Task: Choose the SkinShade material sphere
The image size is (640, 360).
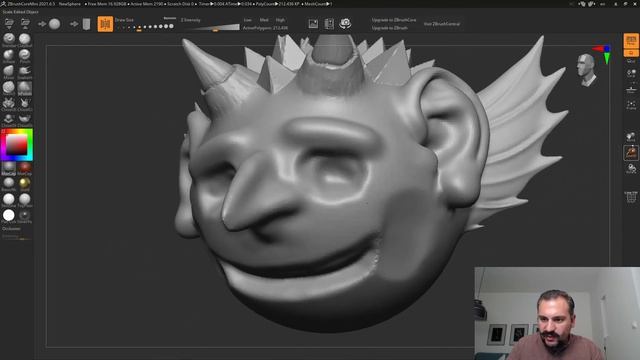Action: (9, 199)
